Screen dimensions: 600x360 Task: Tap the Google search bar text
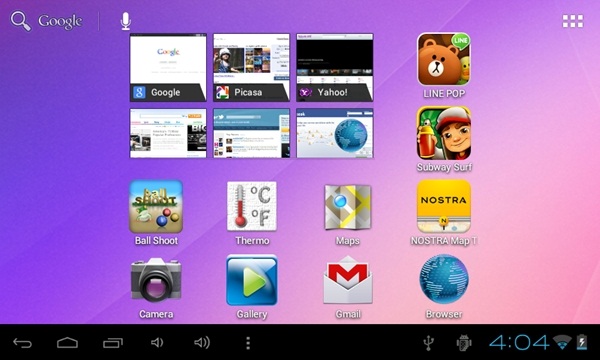[60, 21]
